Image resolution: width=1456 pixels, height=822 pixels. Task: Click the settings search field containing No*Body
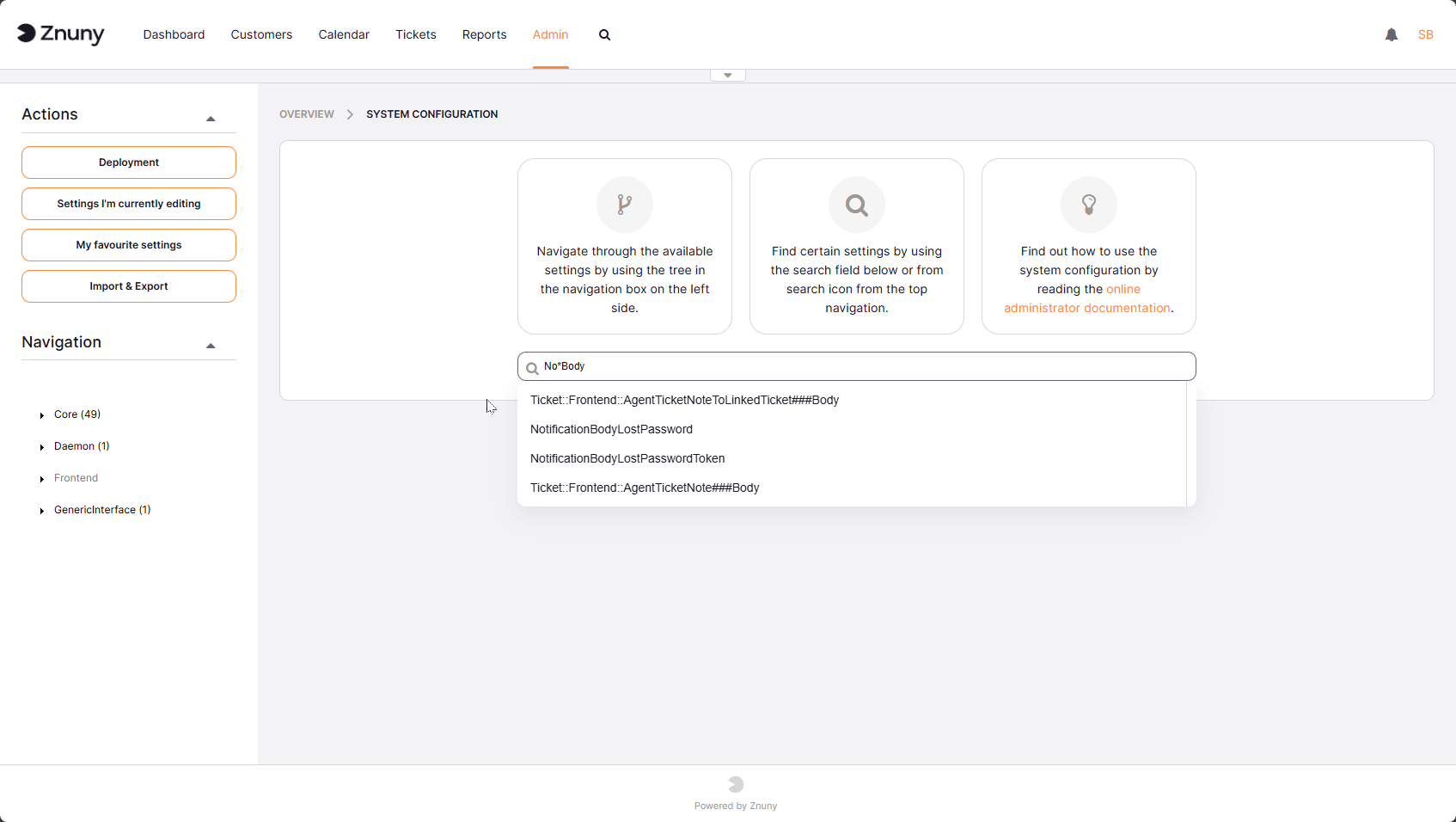[x=860, y=366]
